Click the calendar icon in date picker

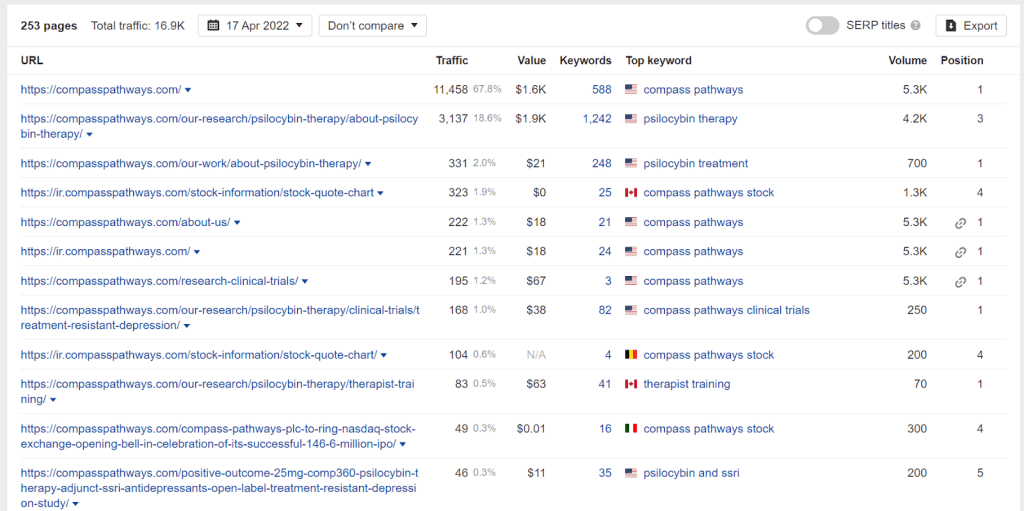[213, 25]
